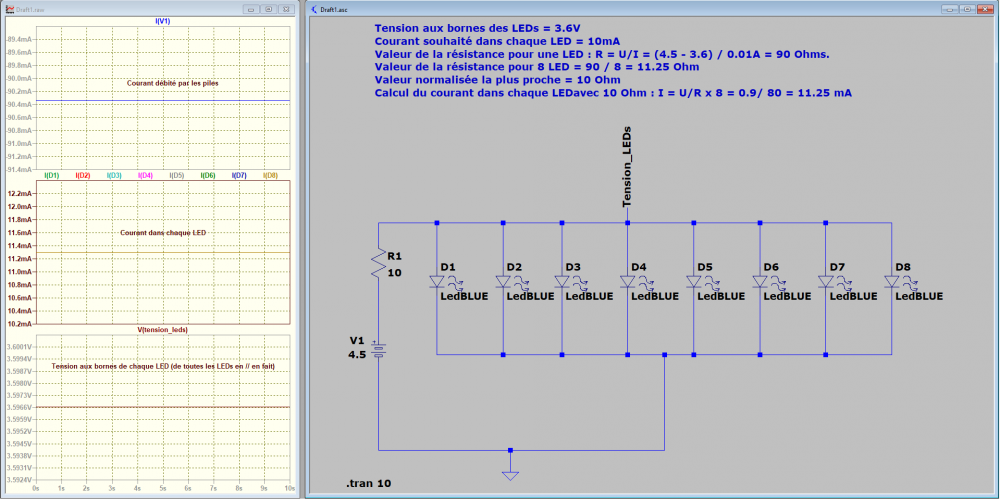1000x499 pixels.
Task: Click the D1 LED diode symbol
Action: click(437, 281)
